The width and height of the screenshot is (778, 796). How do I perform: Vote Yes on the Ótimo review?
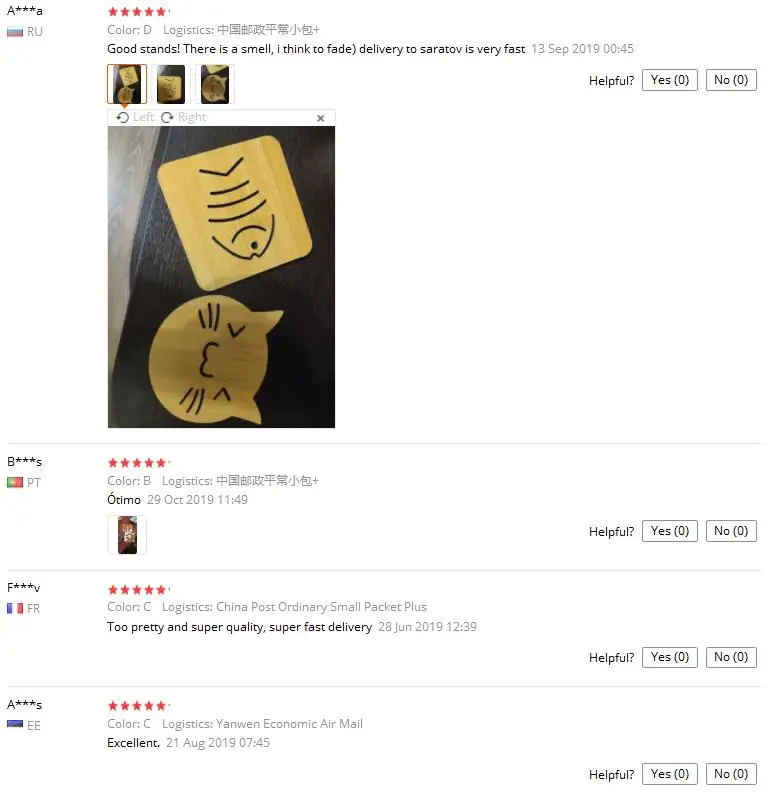coord(669,531)
